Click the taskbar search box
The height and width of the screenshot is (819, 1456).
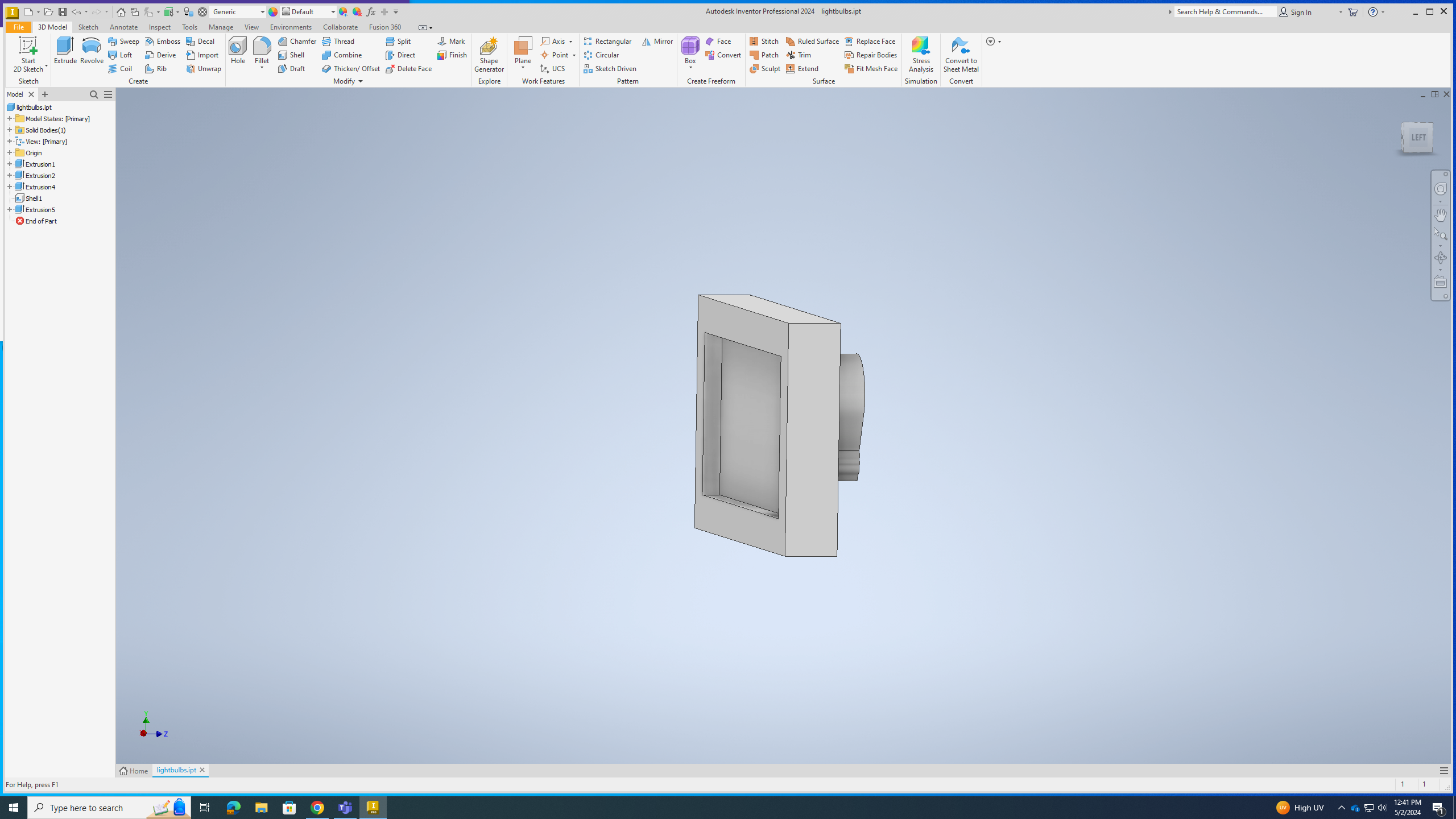(109, 808)
